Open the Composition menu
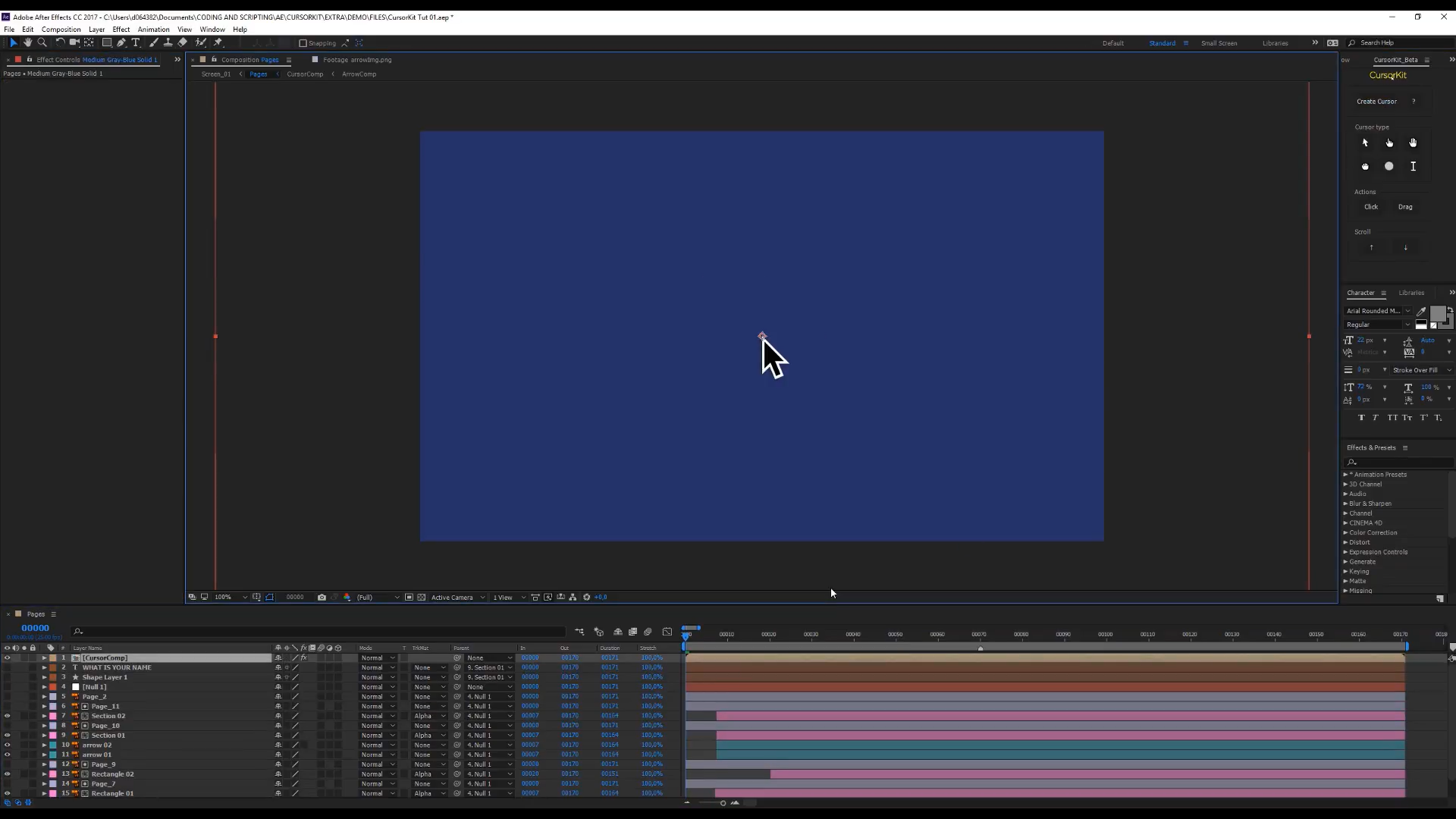 coord(61,30)
